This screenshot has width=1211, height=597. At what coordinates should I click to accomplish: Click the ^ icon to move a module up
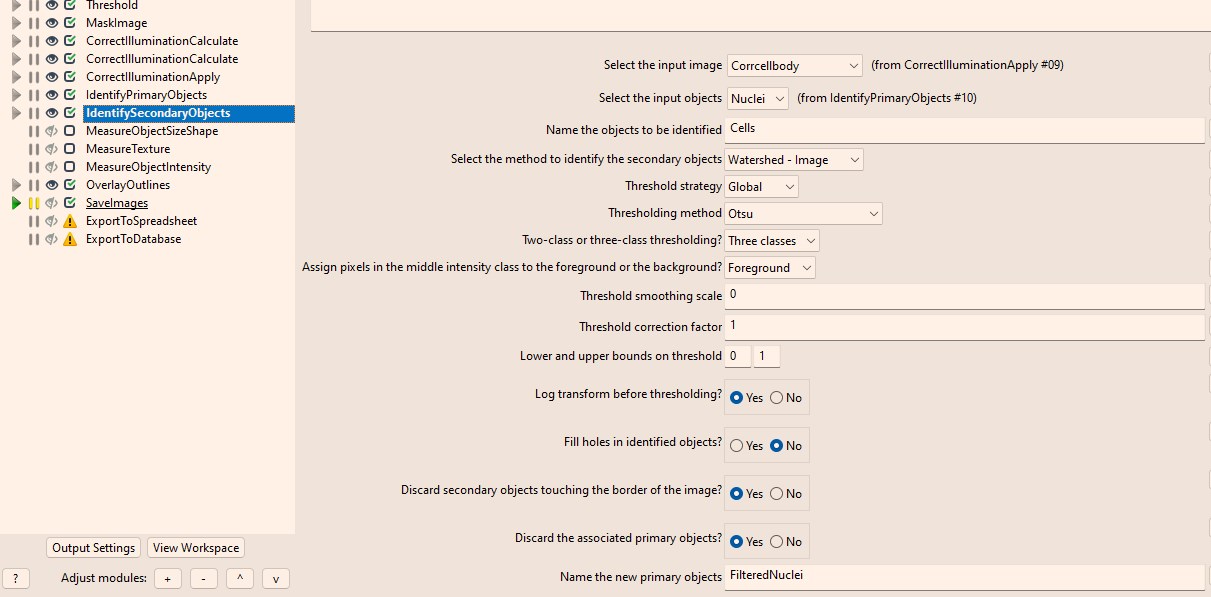(239, 578)
